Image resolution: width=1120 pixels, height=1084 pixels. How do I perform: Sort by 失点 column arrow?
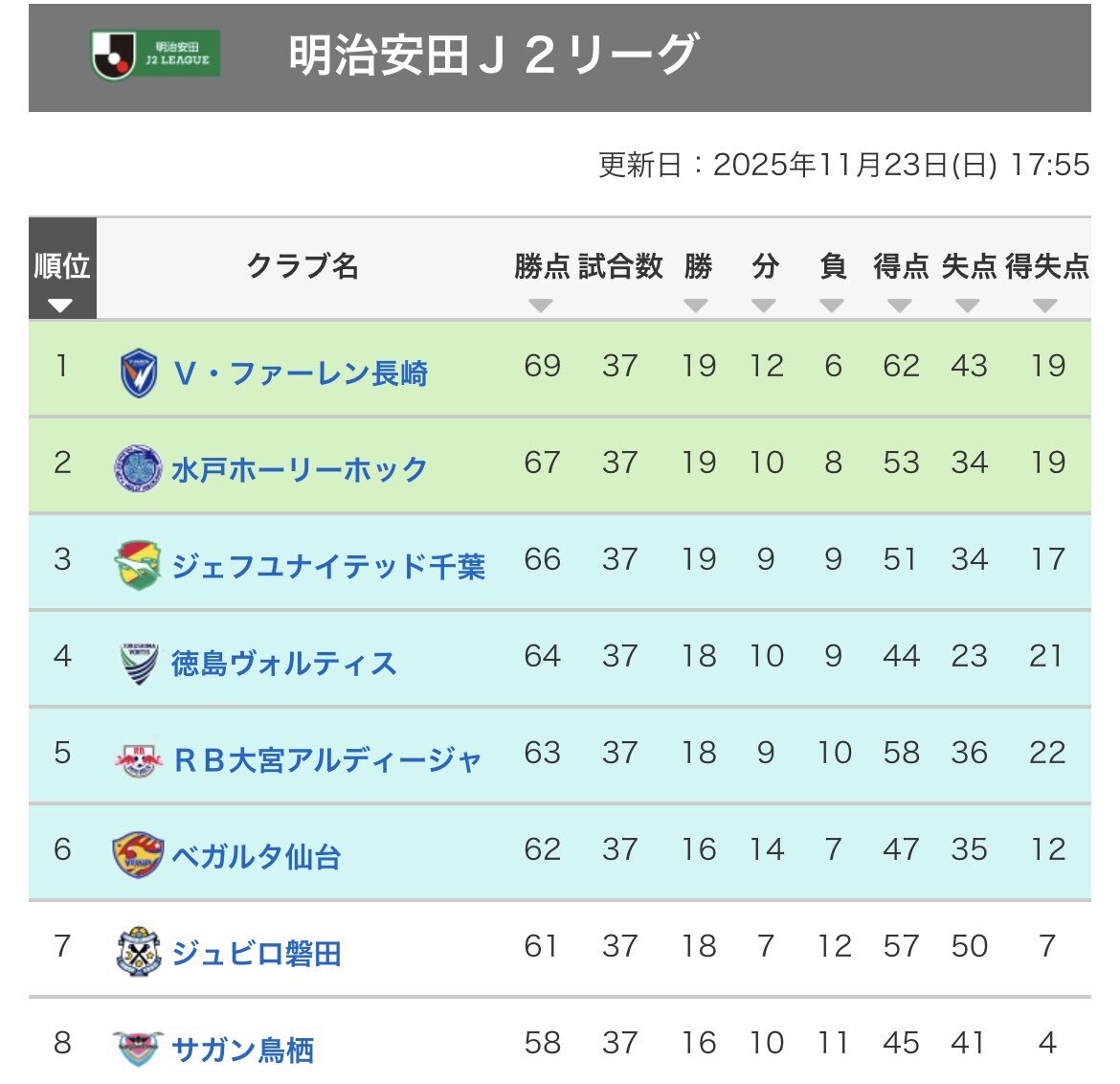pos(968,305)
